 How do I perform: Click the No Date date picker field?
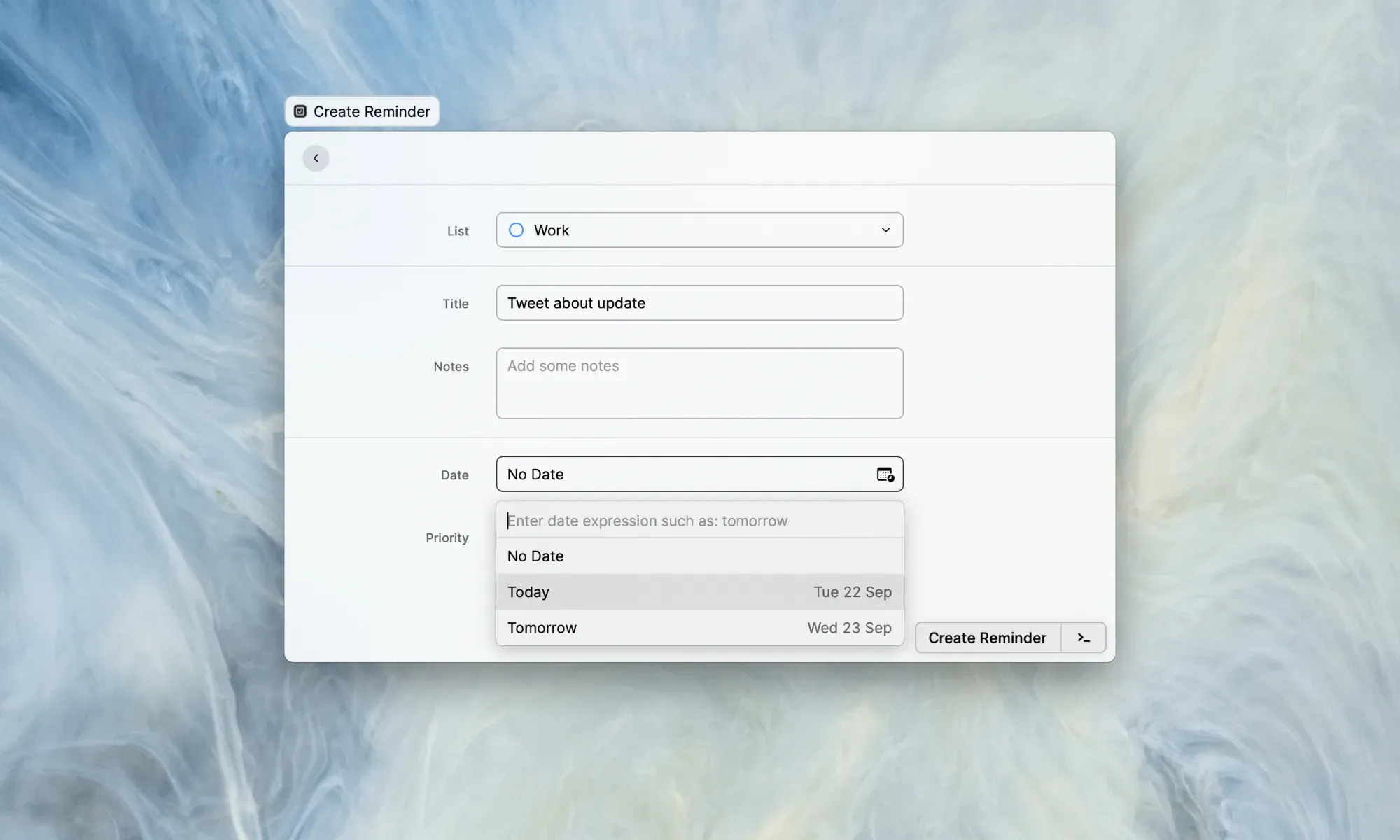pyautogui.click(x=686, y=475)
